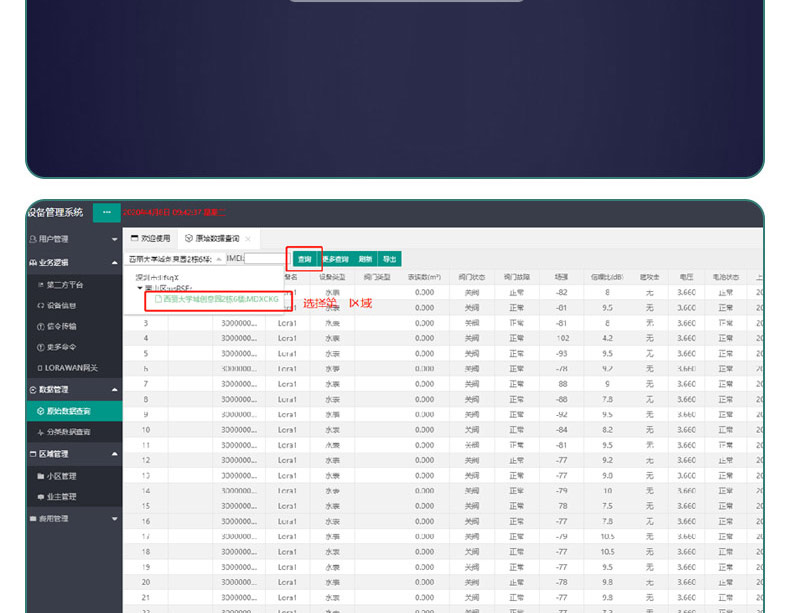Image resolution: width=790 pixels, height=613 pixels.
Task: Click the green 查询 button
Action: pyautogui.click(x=304, y=259)
